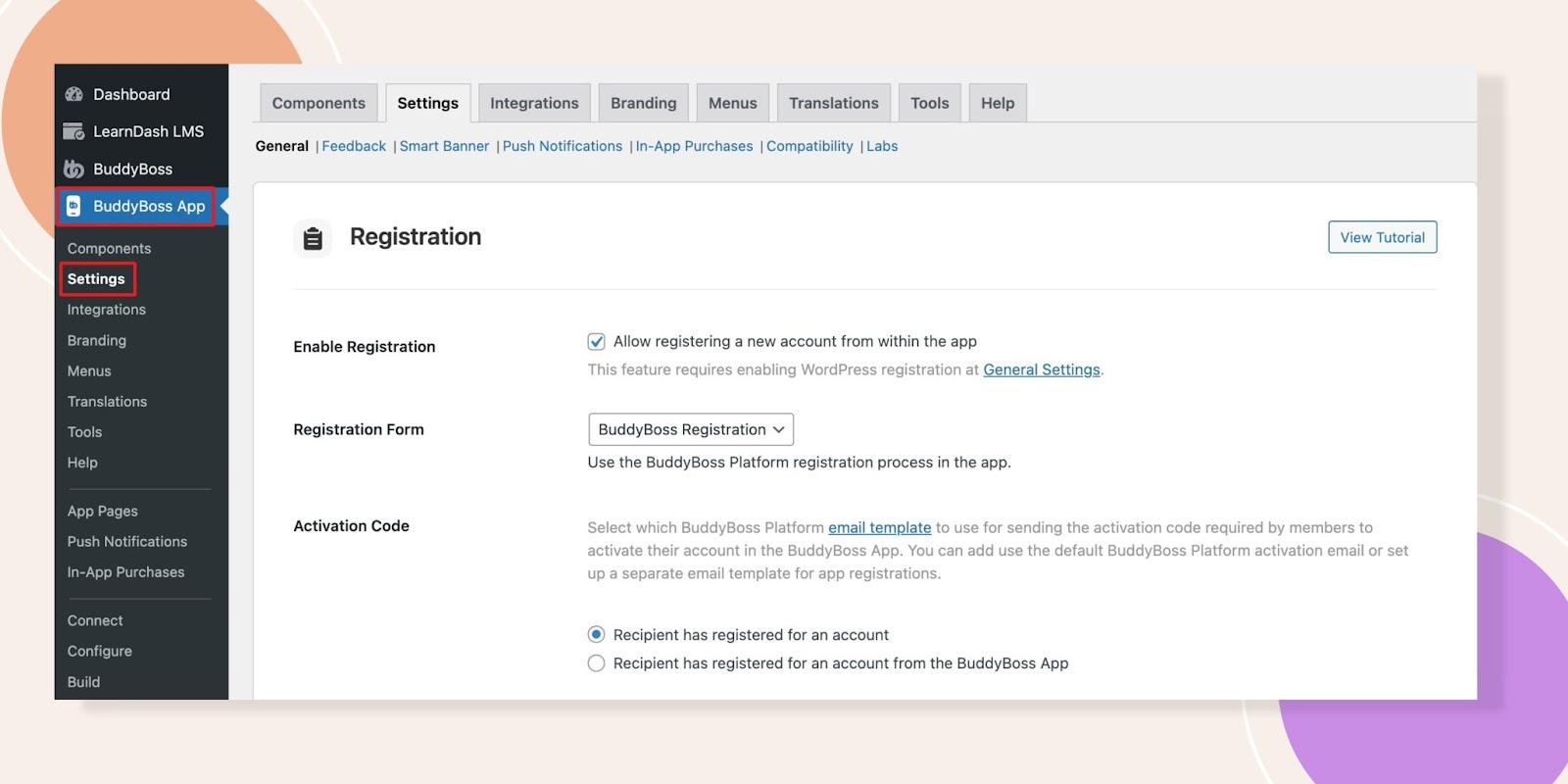Click the LearnDash LMS sidebar icon
The height and width of the screenshot is (784, 1568).
pos(73,131)
